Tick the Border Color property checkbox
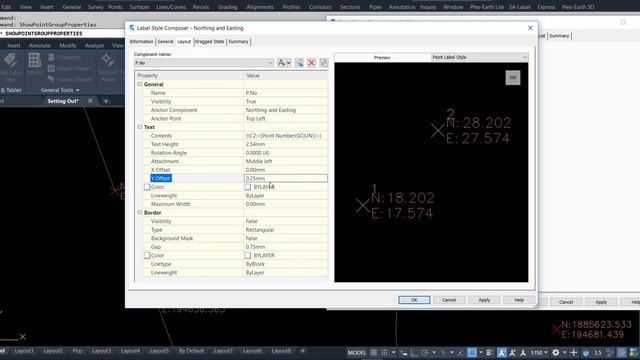The width and height of the screenshot is (640, 360). (x=147, y=256)
